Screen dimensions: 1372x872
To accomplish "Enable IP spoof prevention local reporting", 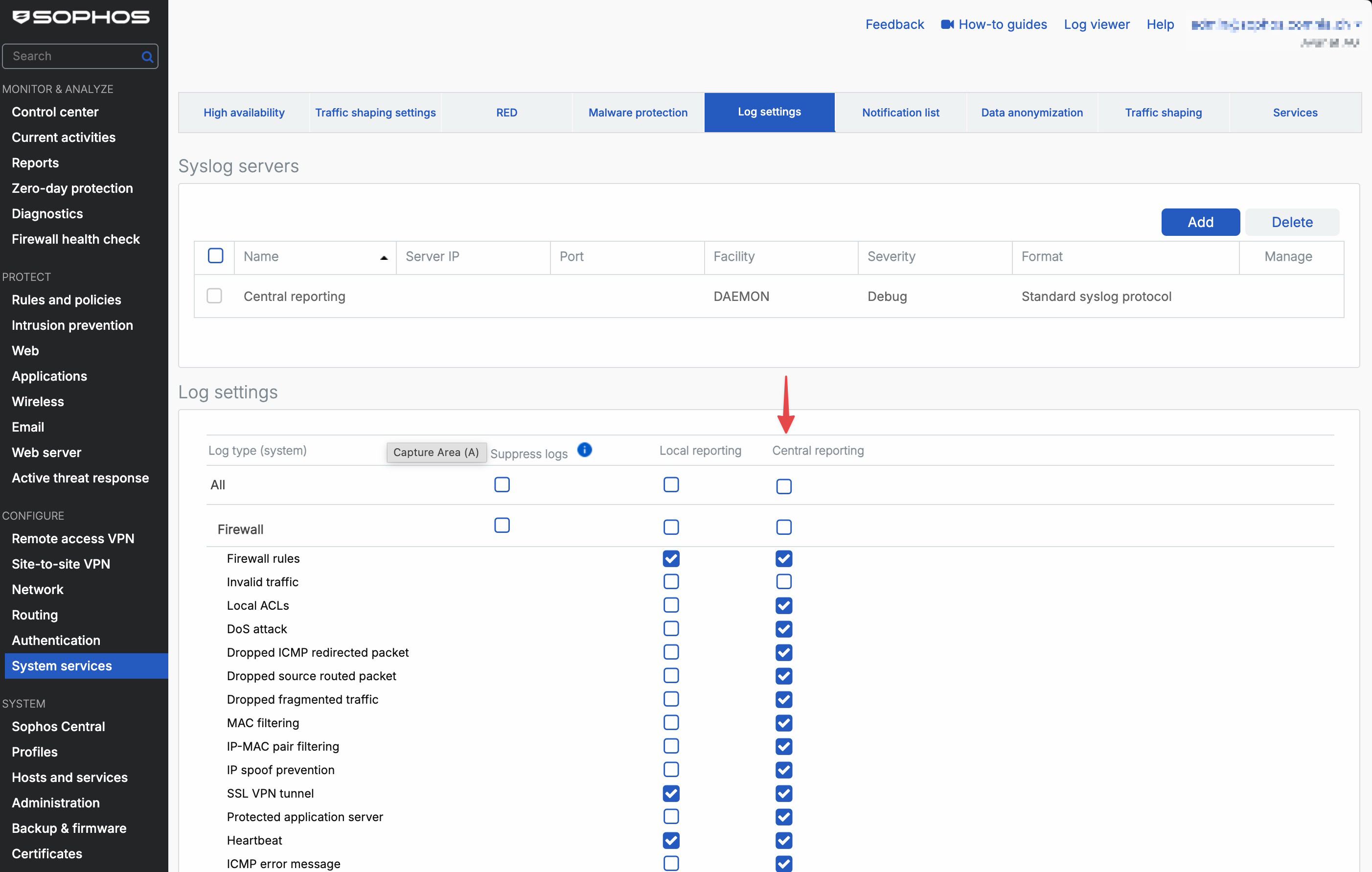I will point(671,769).
